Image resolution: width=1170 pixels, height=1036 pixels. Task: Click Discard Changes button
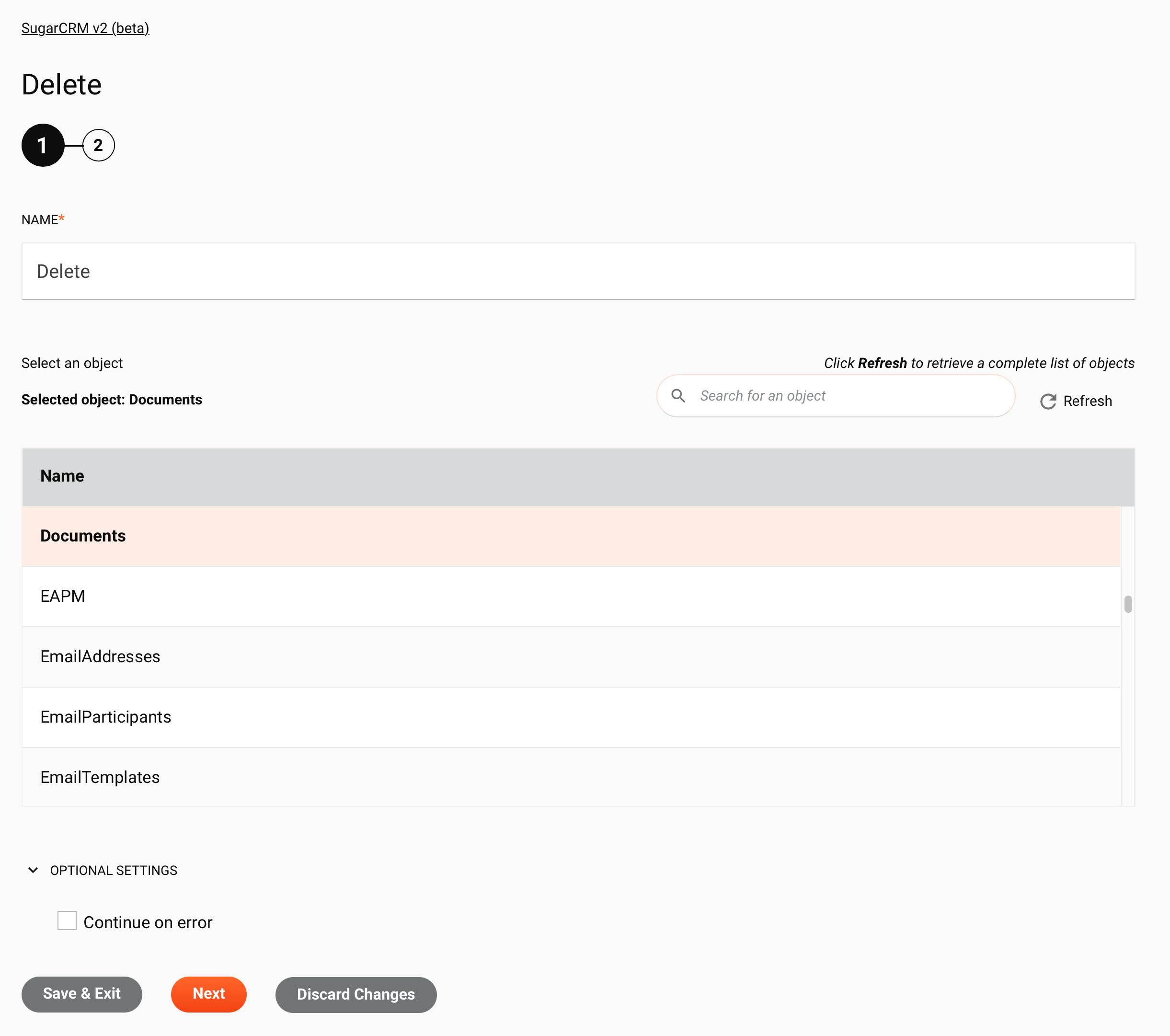coord(356,994)
